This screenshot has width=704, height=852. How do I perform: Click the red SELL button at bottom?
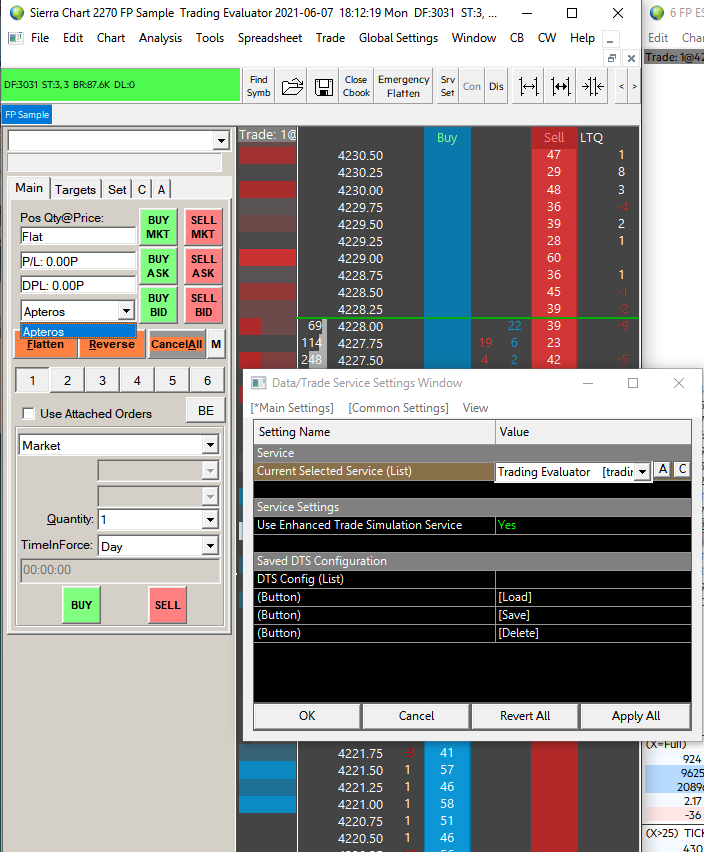tap(167, 605)
